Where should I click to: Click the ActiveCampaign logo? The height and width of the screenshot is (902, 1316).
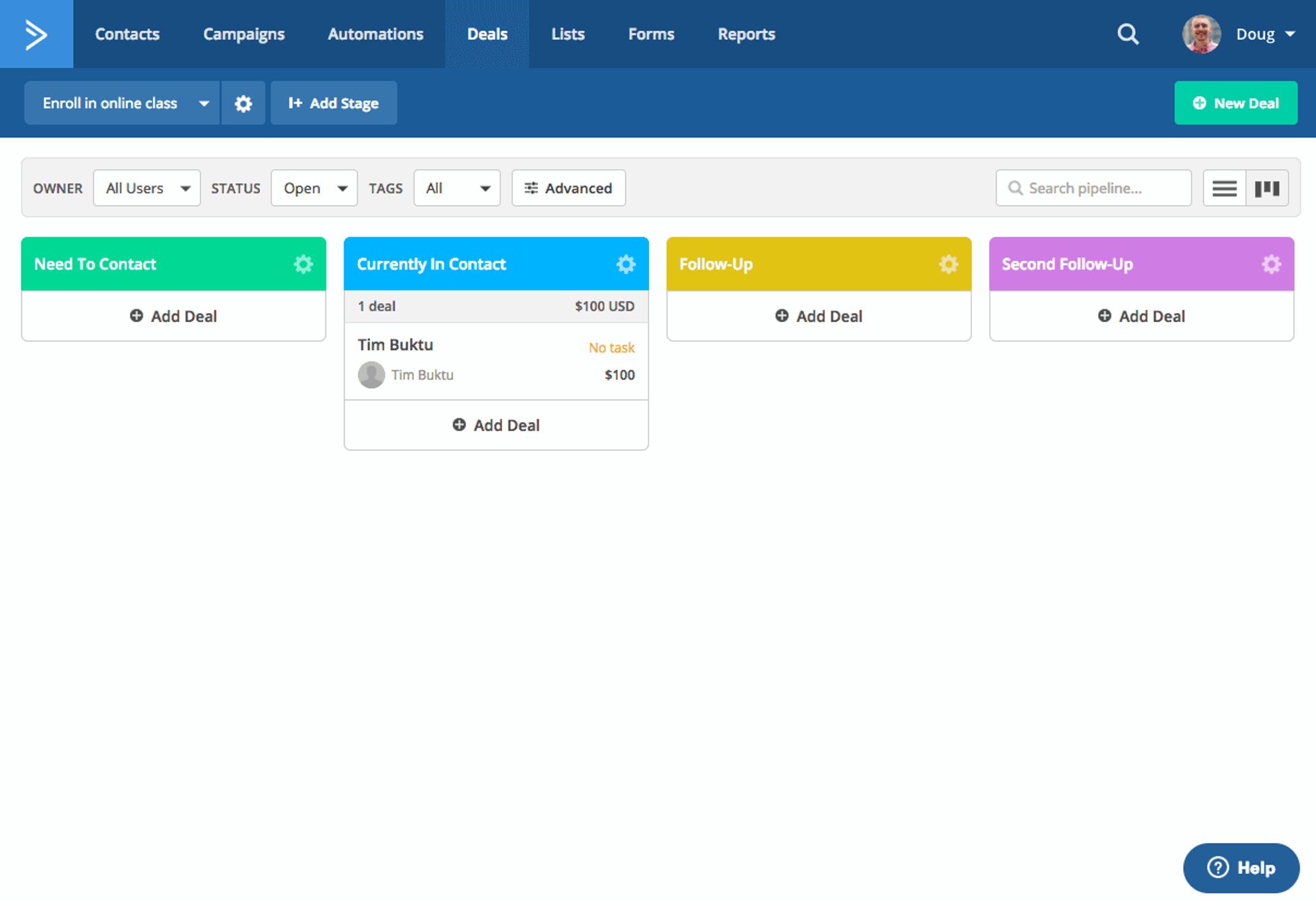pyautogui.click(x=36, y=34)
